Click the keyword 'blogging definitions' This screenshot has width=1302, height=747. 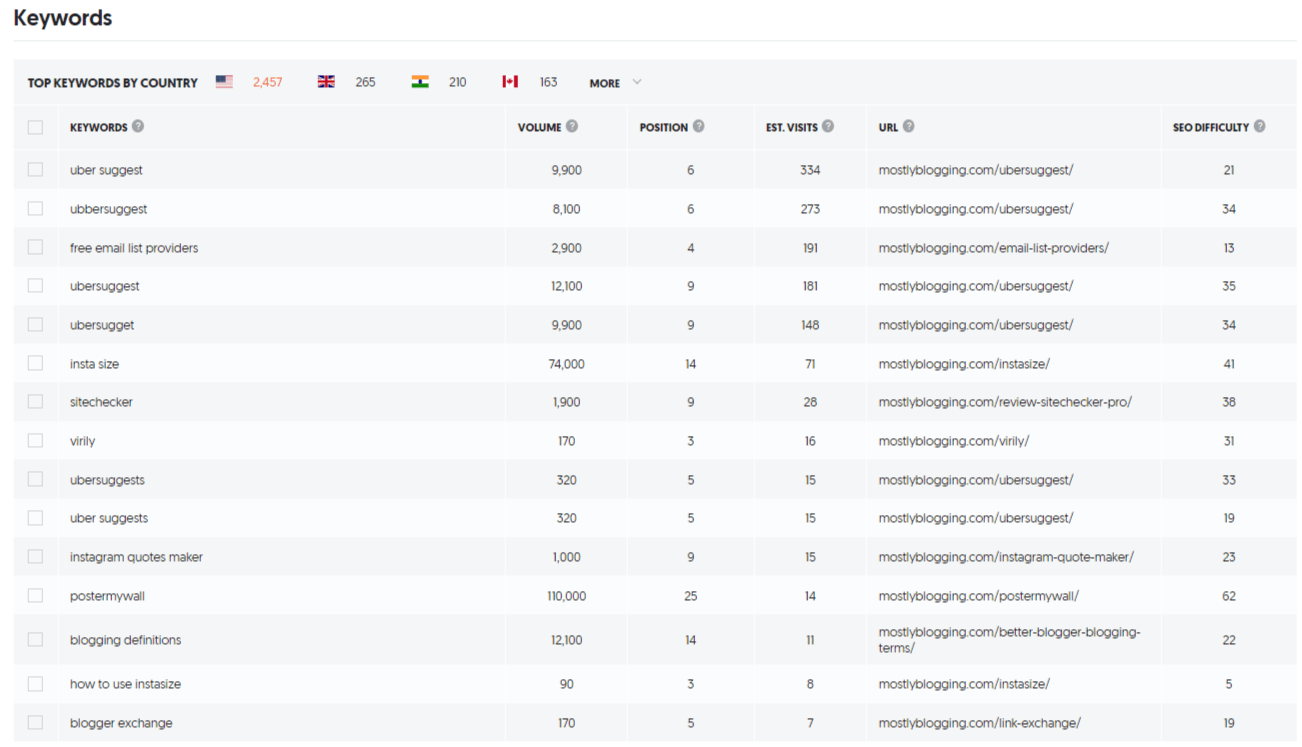point(125,640)
